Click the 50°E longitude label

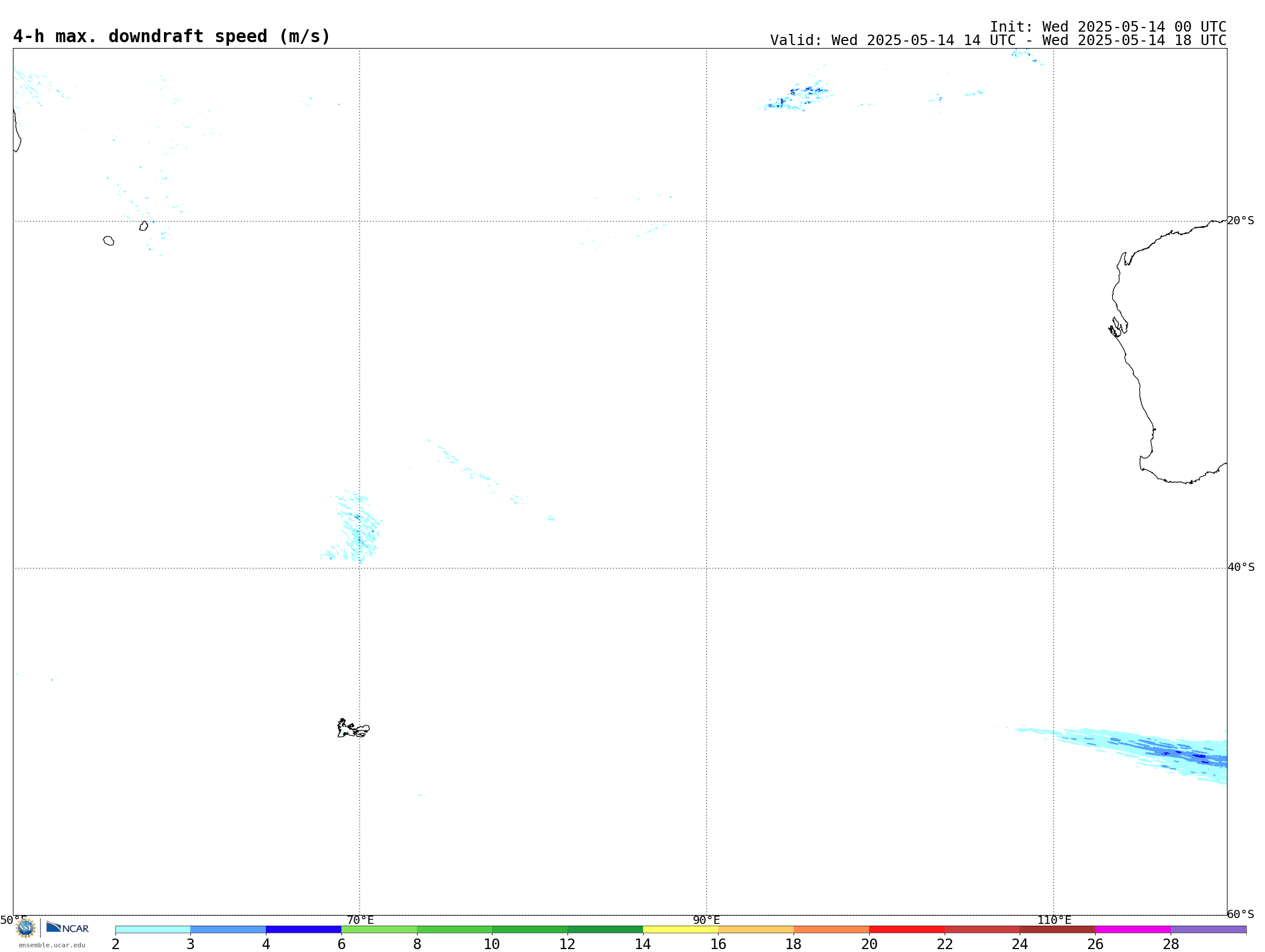[x=13, y=920]
